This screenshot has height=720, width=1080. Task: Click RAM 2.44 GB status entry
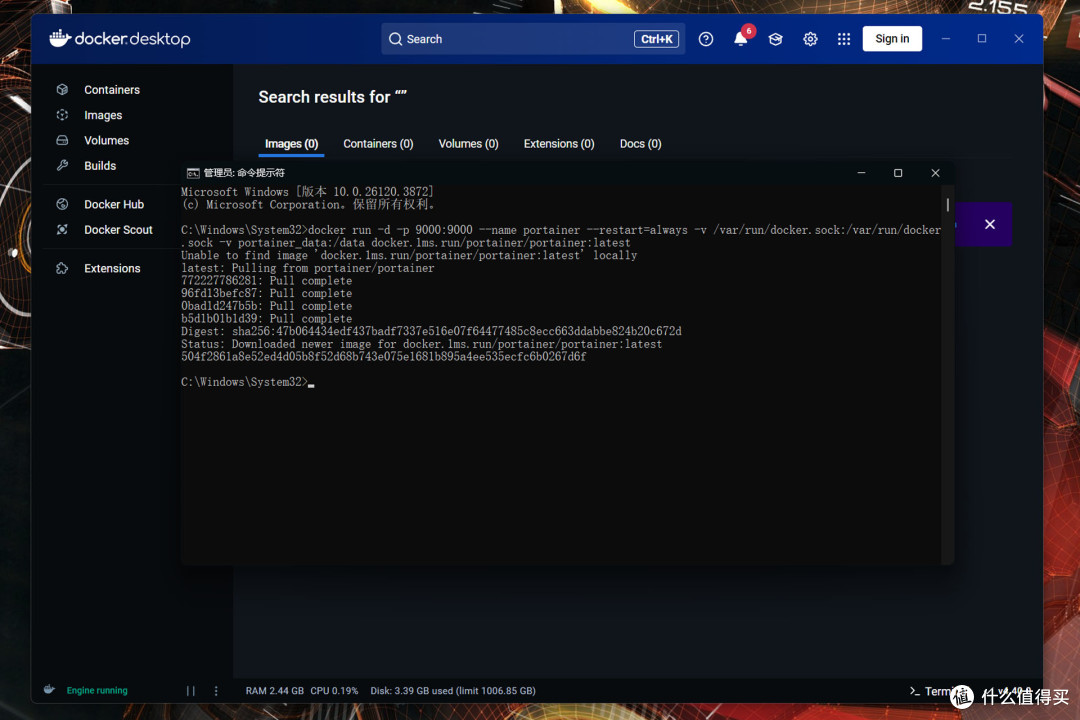275,690
